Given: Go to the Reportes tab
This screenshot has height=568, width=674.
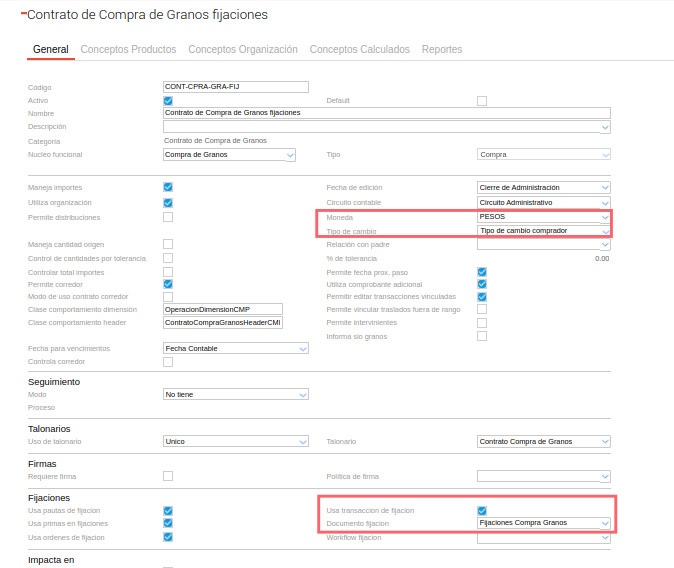Looking at the screenshot, I should (x=442, y=49).
